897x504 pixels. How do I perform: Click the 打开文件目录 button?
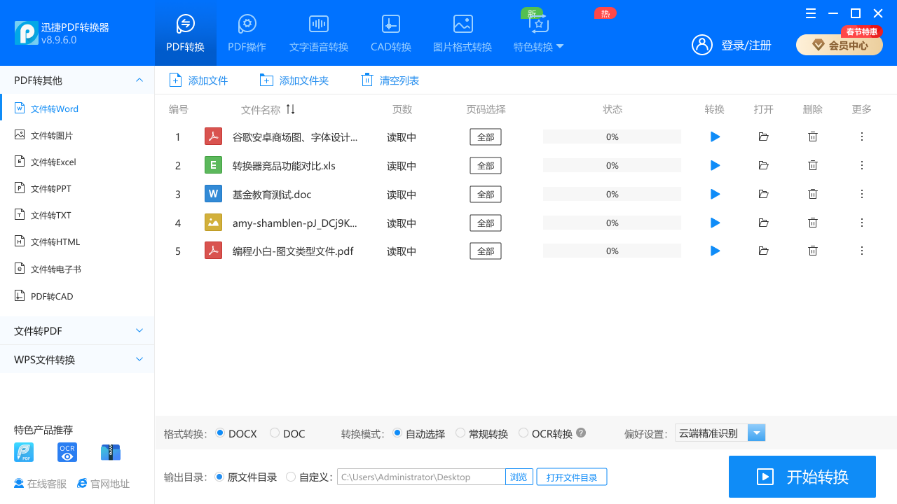572,478
